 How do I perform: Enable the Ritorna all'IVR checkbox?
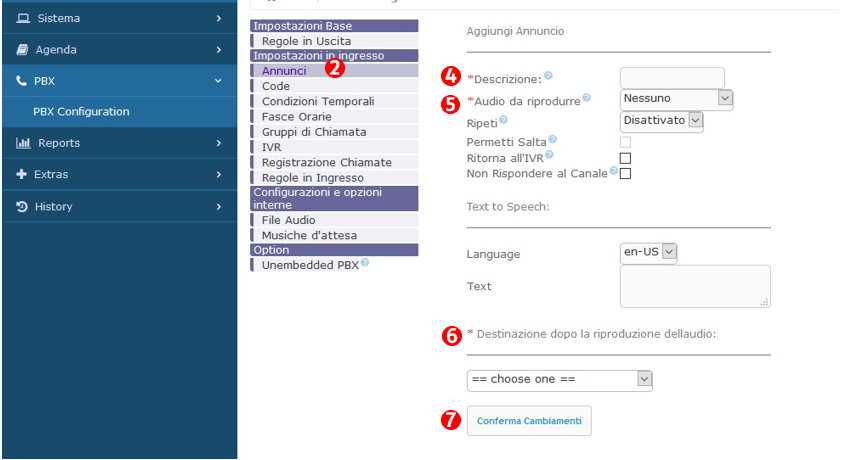(x=625, y=158)
